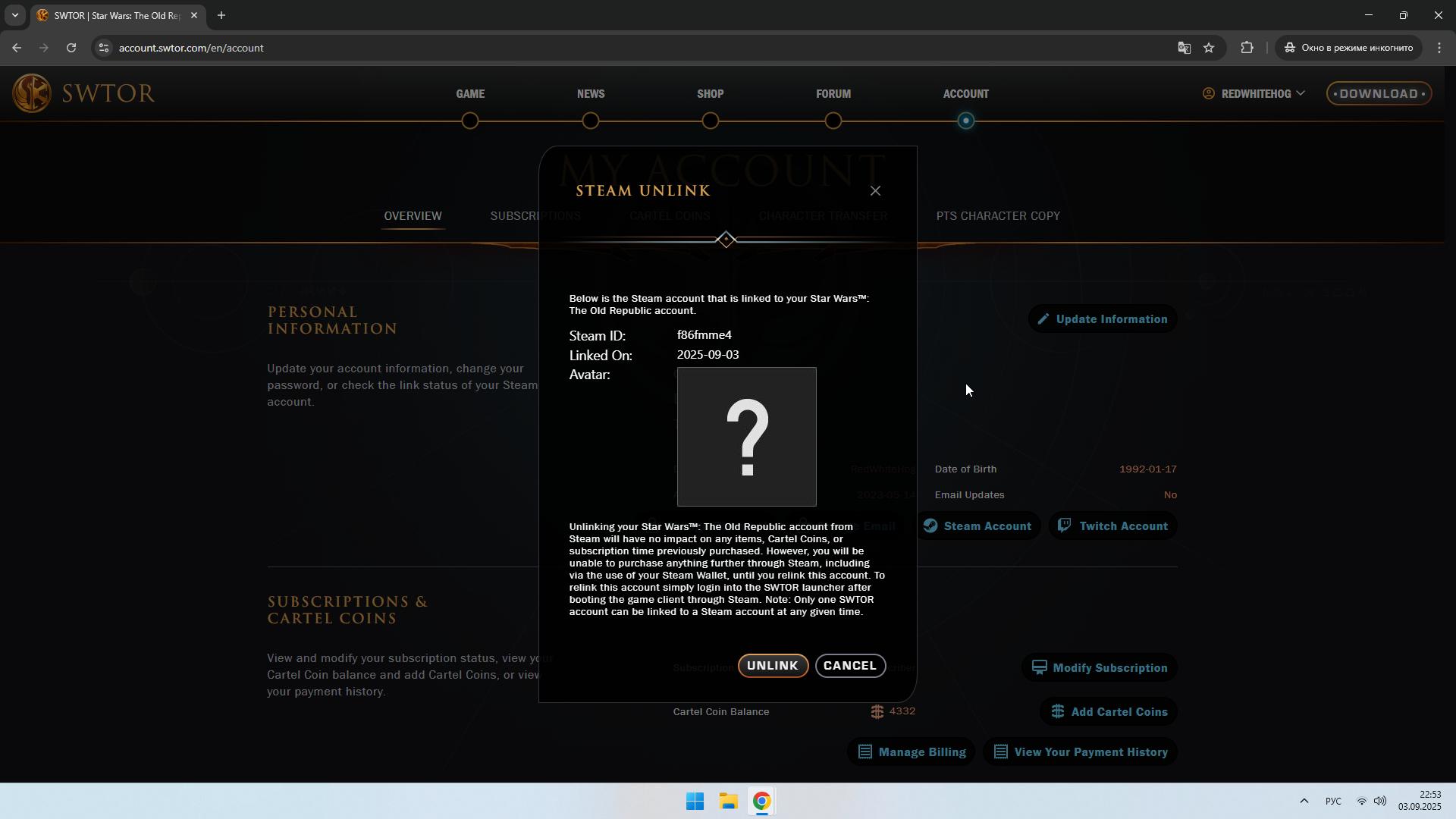Click the РУС language indicator

tap(1333, 802)
